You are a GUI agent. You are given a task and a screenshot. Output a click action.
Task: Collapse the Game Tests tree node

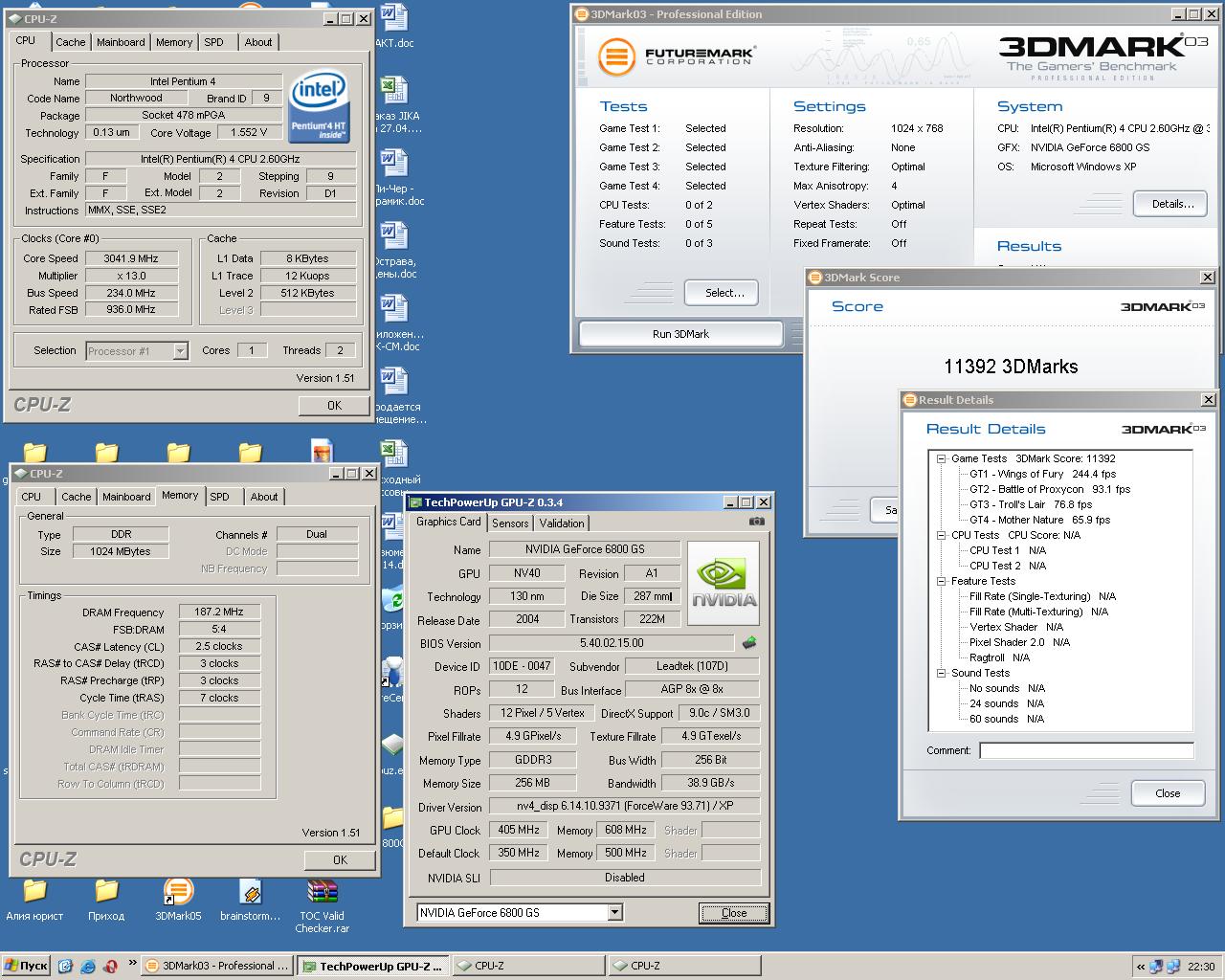click(942, 458)
